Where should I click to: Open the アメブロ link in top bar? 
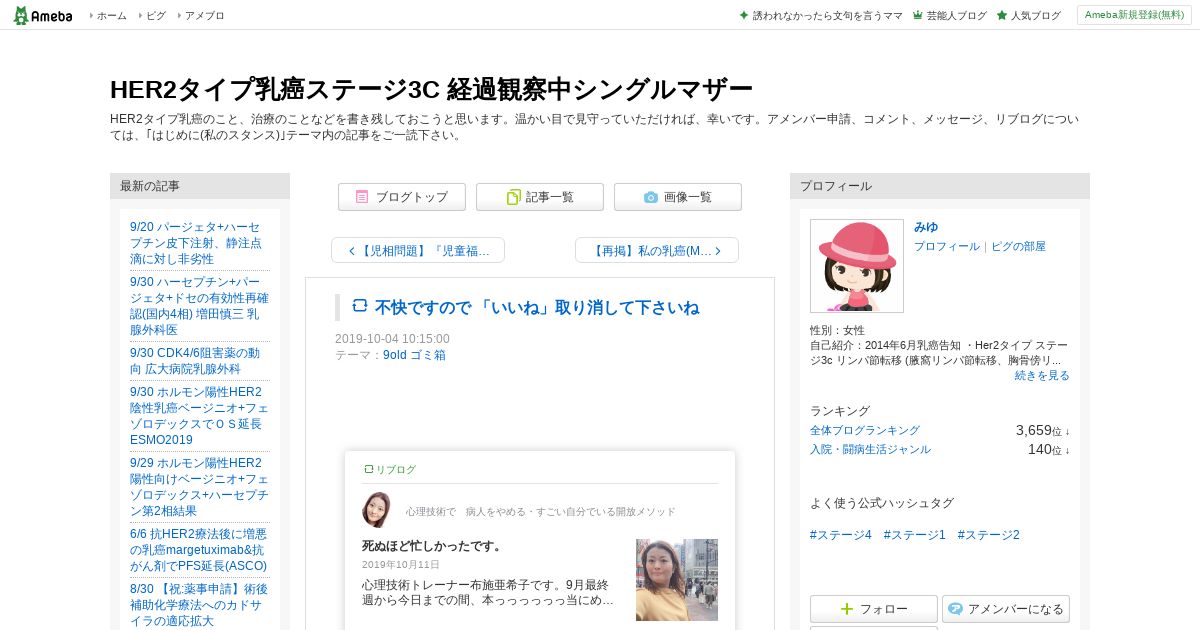click(x=204, y=15)
